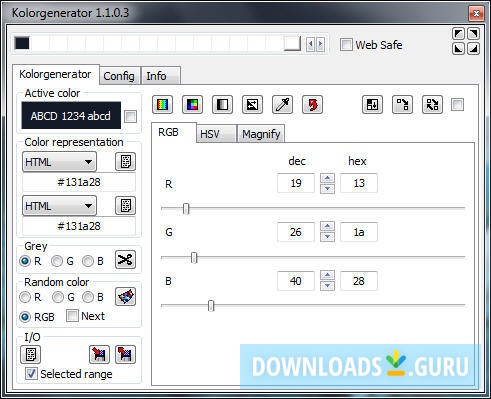This screenshot has height=399, width=491.
Task: Click the first I/O save disk icon
Action: click(x=99, y=354)
